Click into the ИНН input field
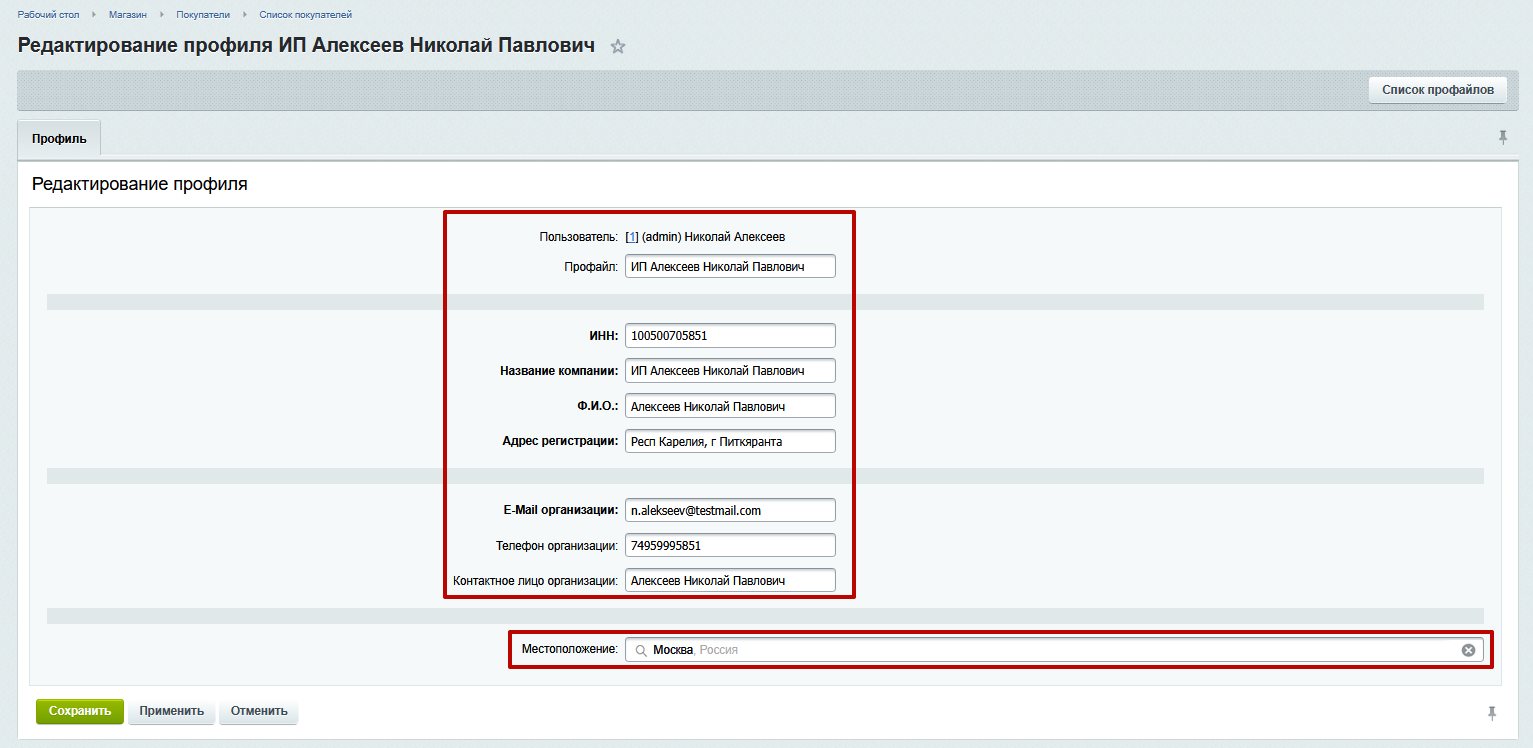1533x748 pixels. (x=729, y=336)
